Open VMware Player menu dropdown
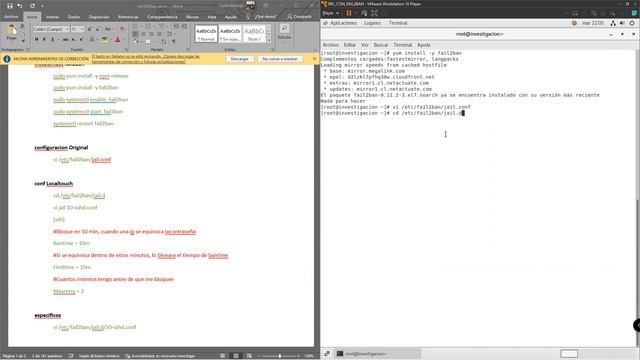 [x=331, y=13]
